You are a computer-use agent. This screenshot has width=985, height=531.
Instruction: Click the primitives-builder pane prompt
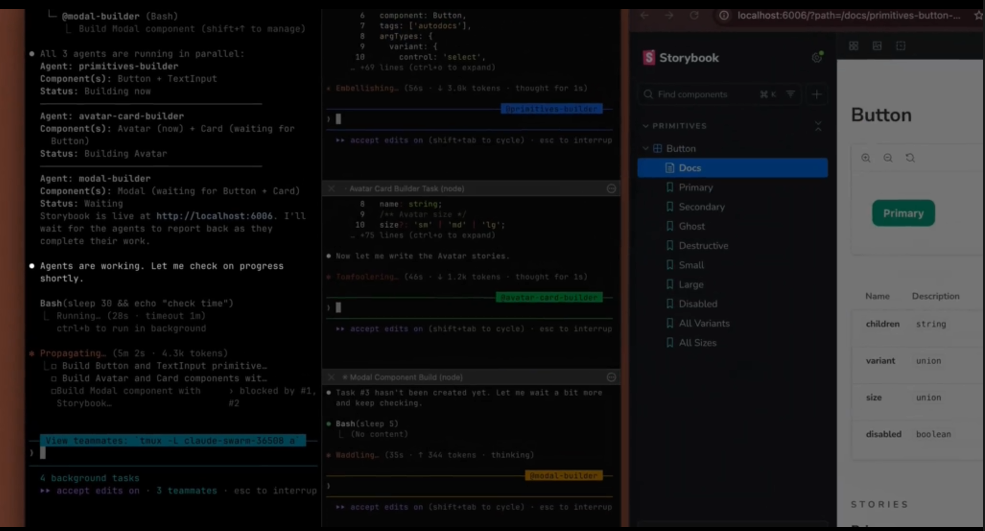468,119
